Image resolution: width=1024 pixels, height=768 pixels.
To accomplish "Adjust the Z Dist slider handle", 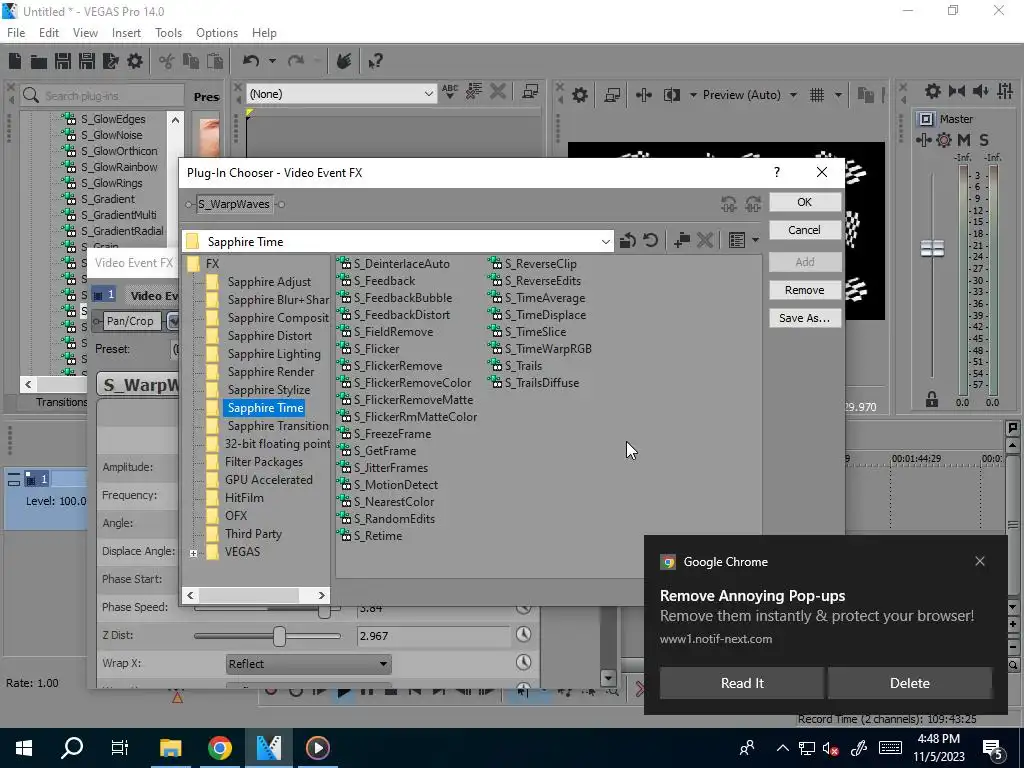I will click(280, 635).
